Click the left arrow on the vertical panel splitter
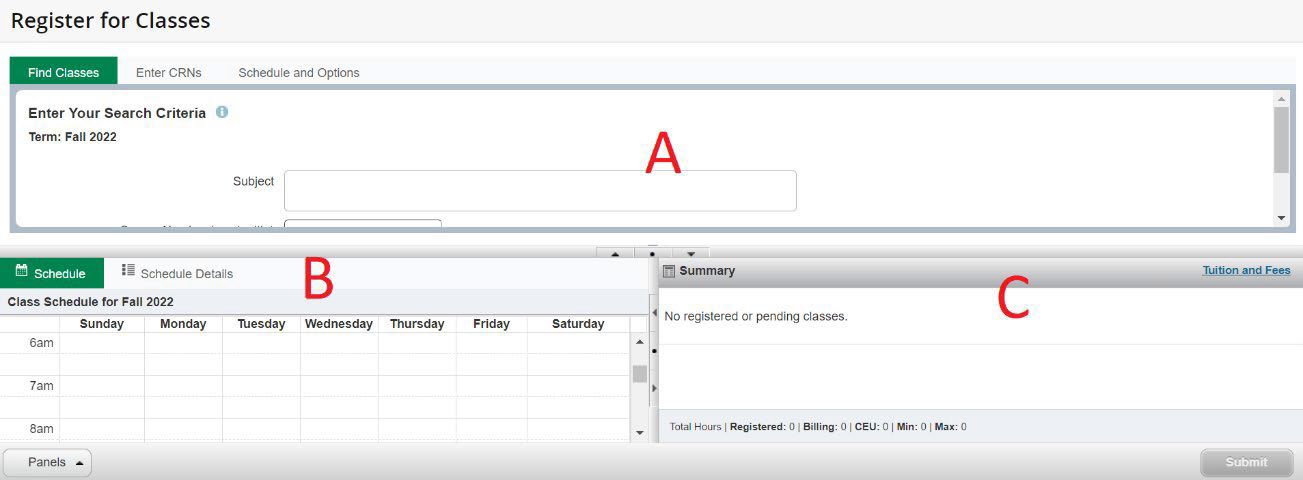Image resolution: width=1303 pixels, height=480 pixels. [x=654, y=314]
